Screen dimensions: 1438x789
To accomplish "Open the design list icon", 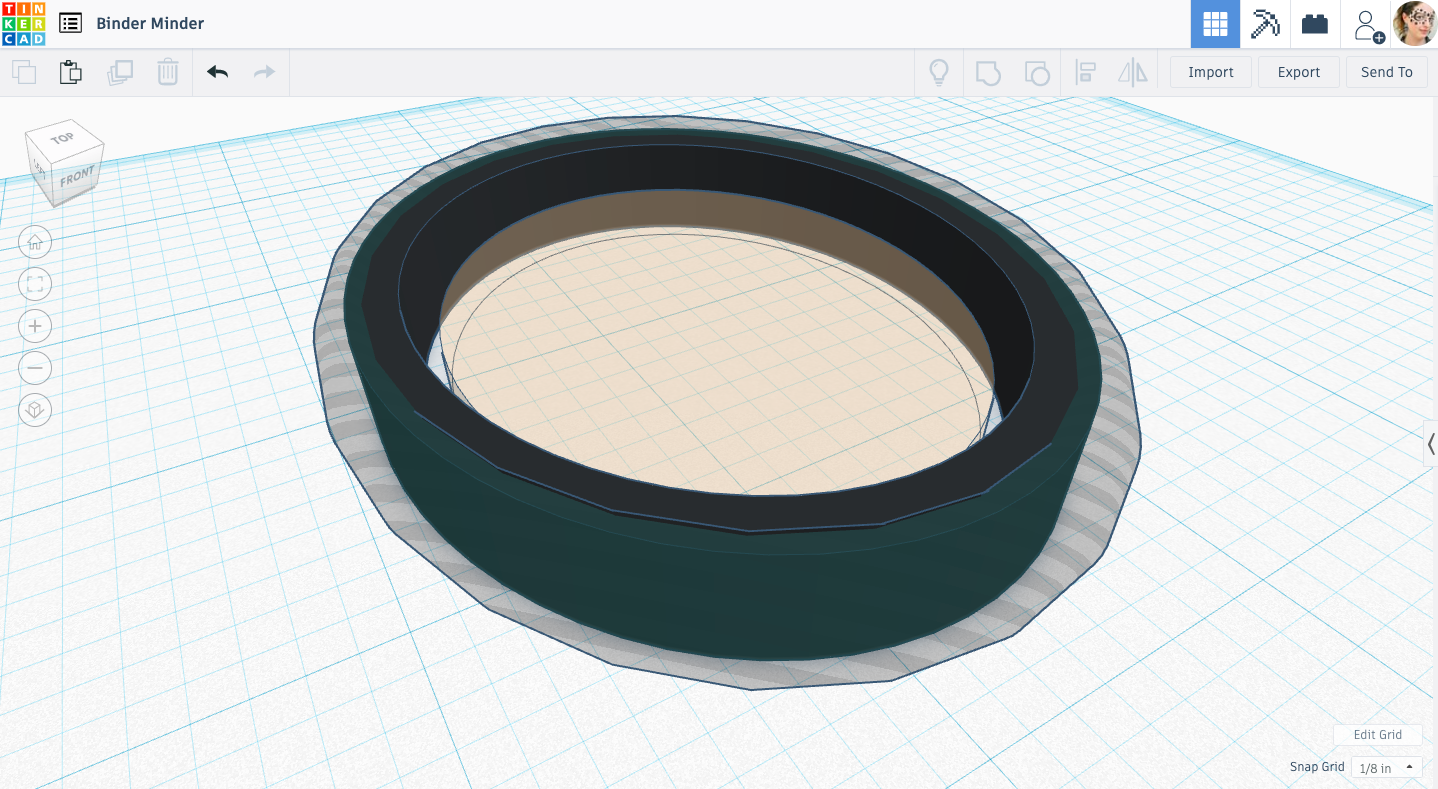I will (70, 23).
